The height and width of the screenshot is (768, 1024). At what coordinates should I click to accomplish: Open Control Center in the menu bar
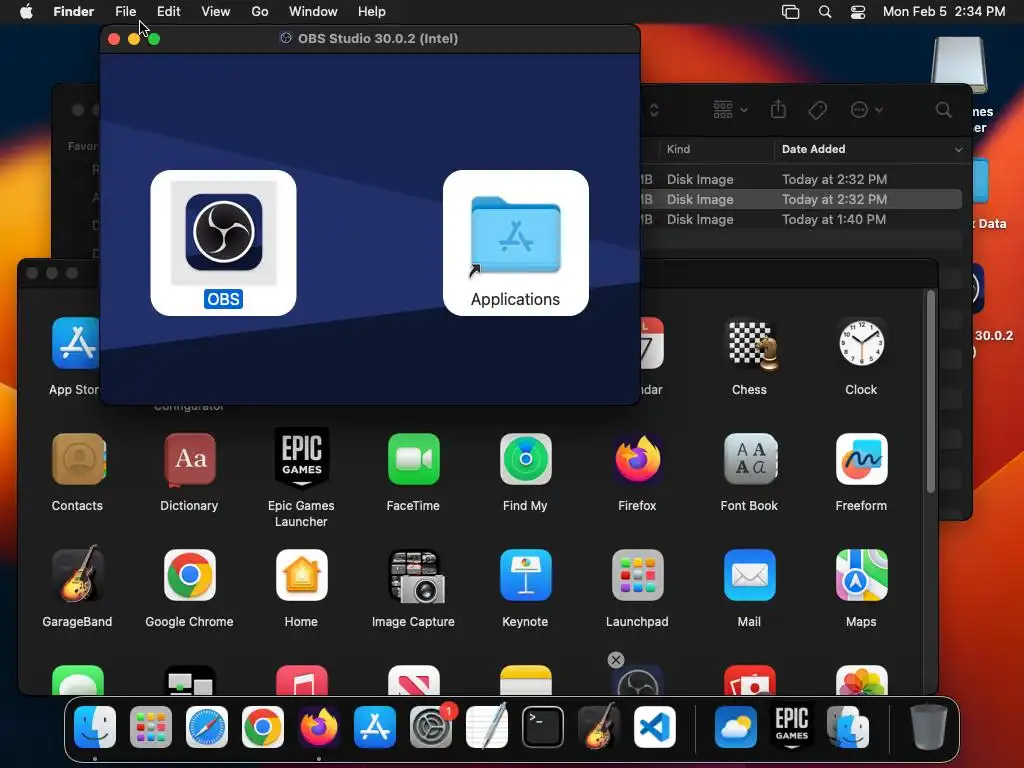click(857, 12)
